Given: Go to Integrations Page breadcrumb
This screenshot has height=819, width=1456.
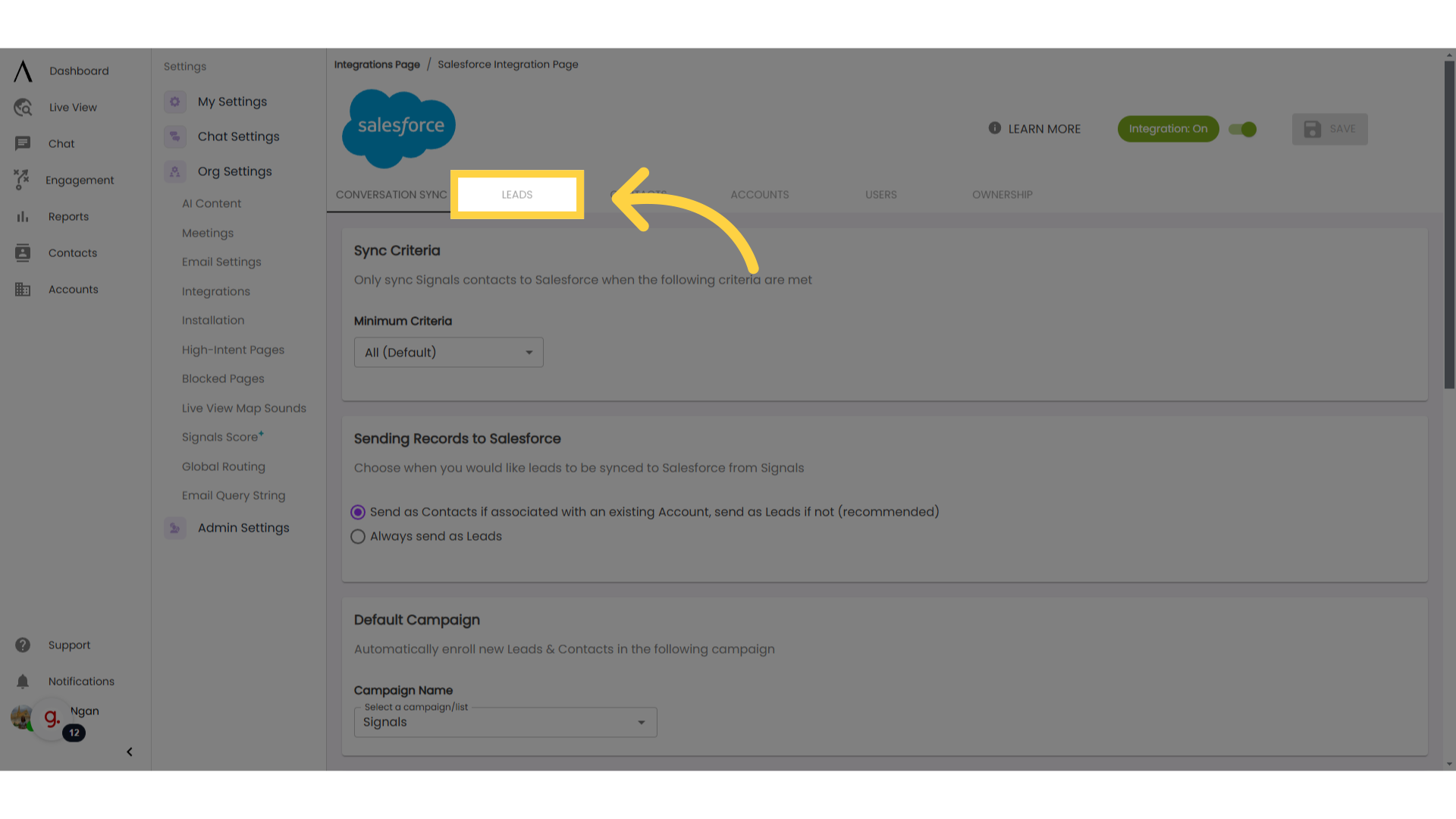Looking at the screenshot, I should (x=377, y=64).
